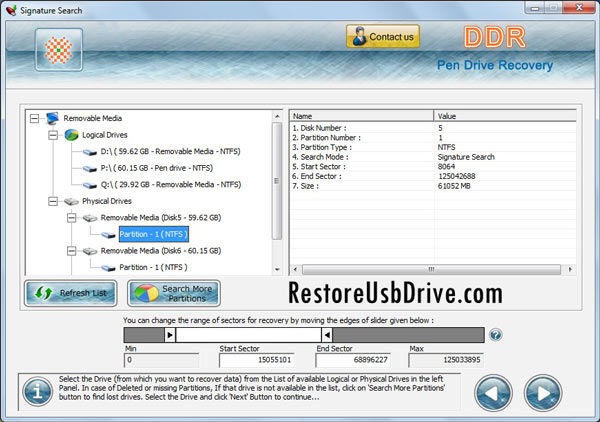
Task: Click the '7. Size :' row
Action: click(433, 186)
